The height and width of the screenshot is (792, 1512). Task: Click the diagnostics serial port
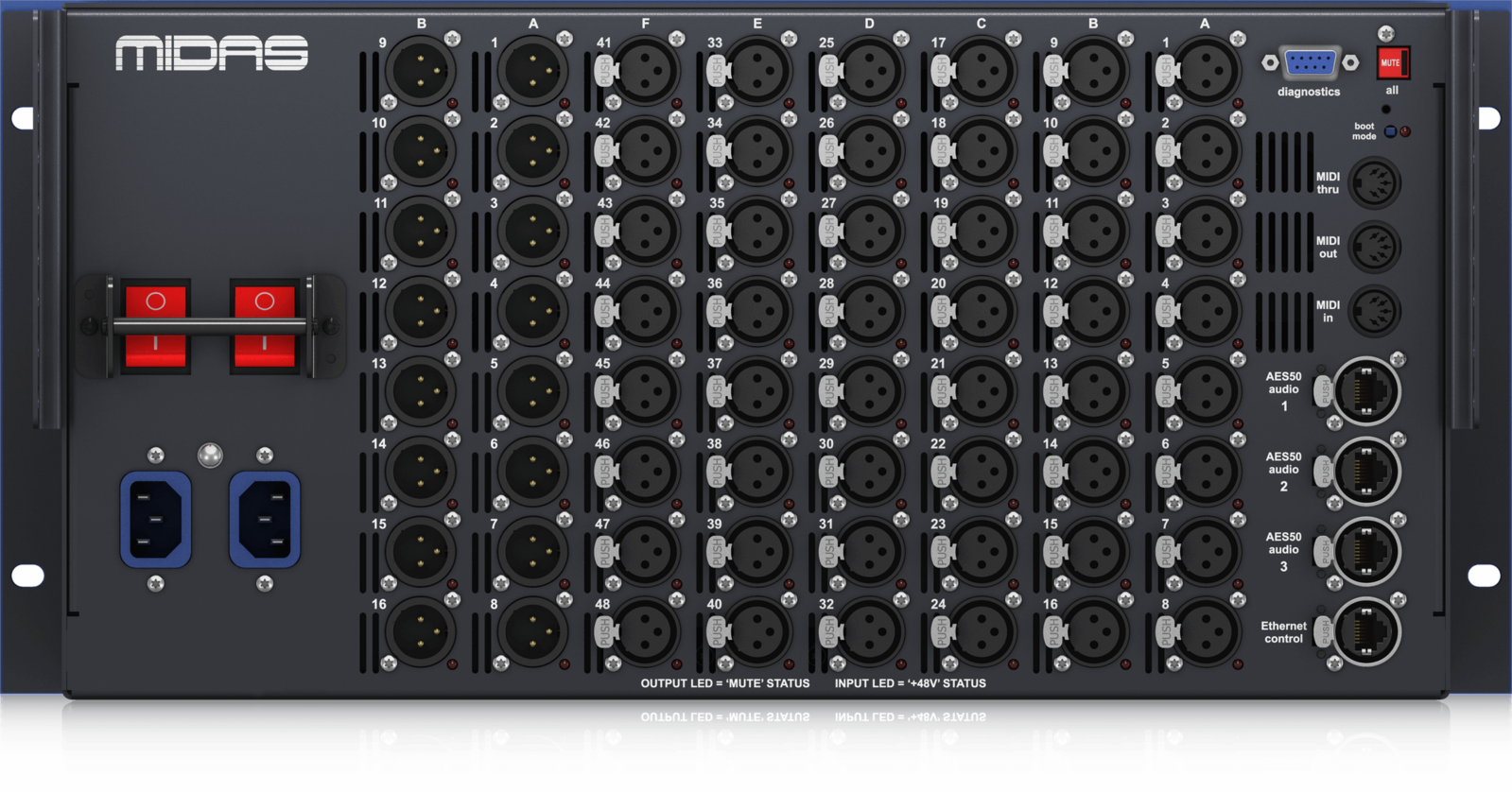tap(1310, 63)
